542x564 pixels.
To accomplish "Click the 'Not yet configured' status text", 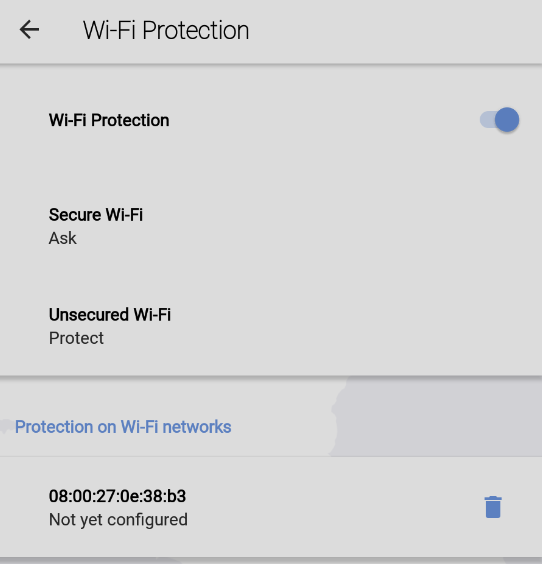I will click(x=118, y=520).
